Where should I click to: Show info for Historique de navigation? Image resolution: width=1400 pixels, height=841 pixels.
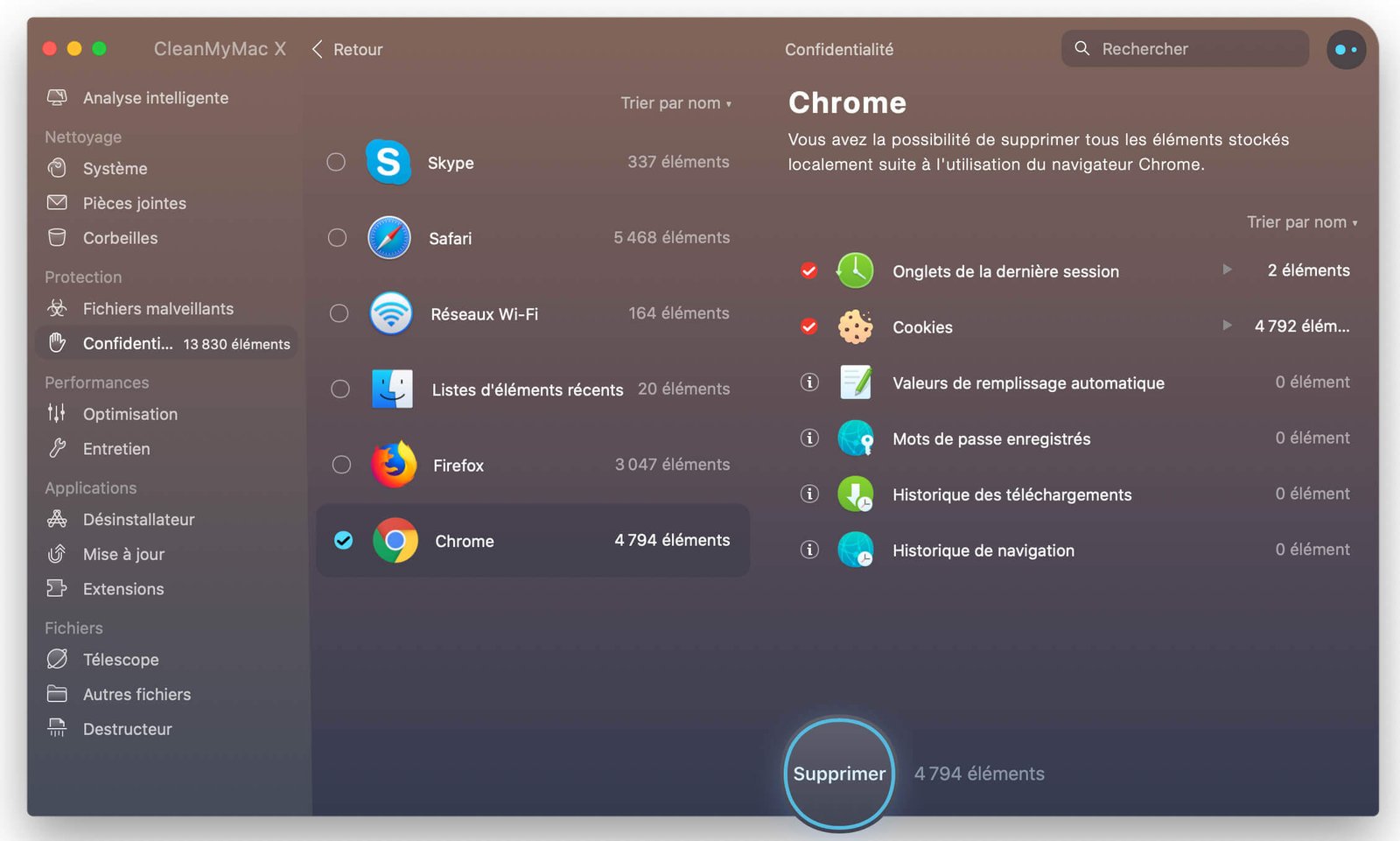[x=809, y=550]
